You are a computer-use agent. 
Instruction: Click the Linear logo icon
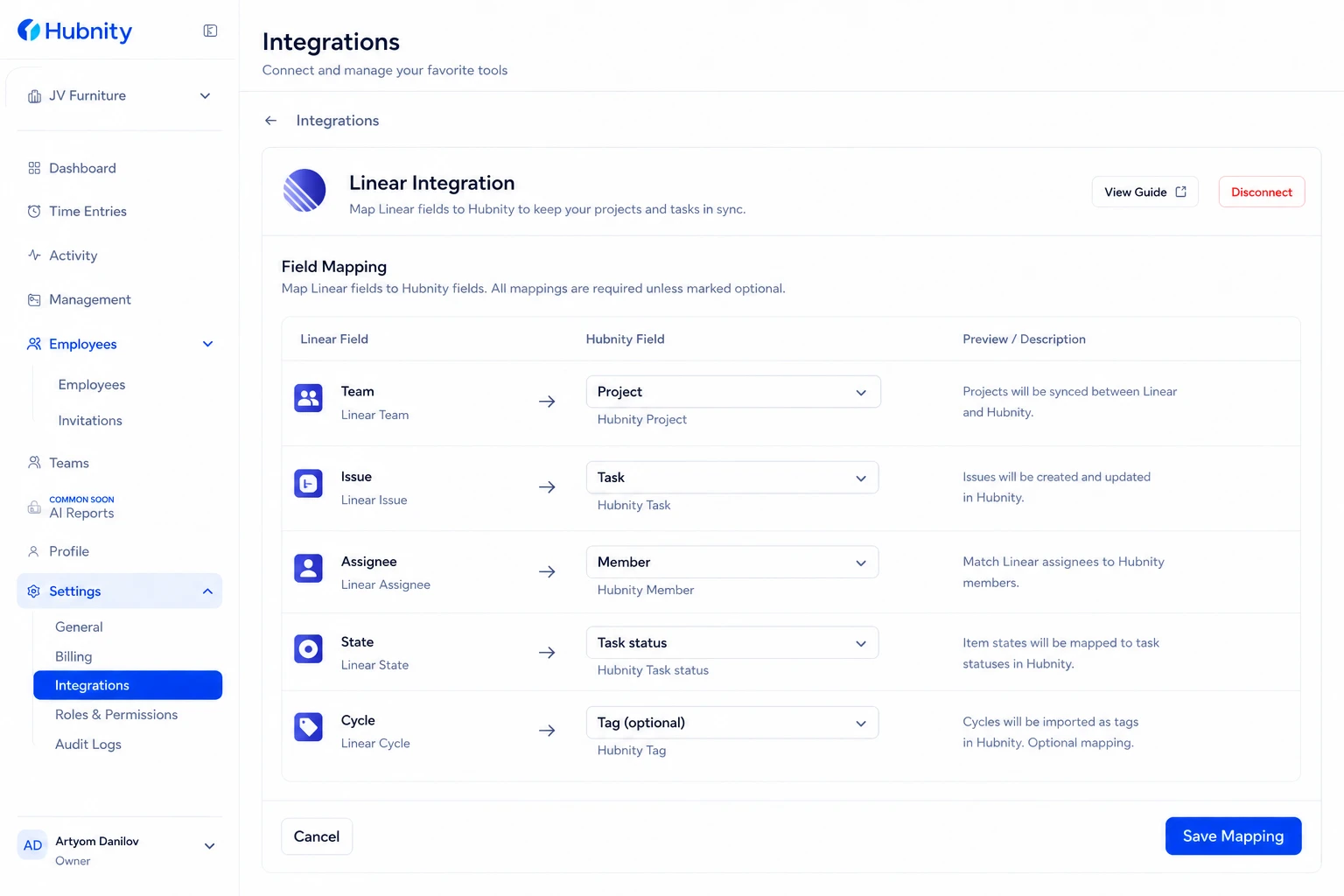(304, 191)
